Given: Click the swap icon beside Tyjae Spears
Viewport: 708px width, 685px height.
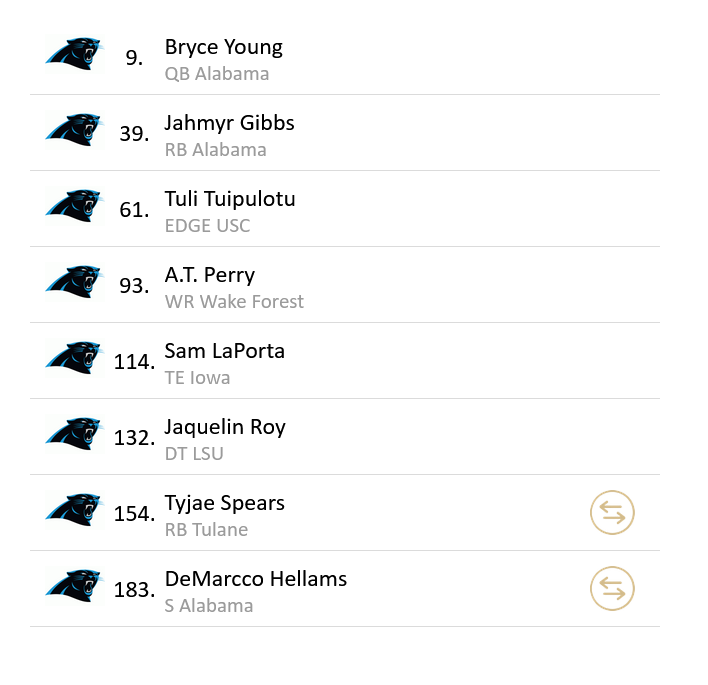Looking at the screenshot, I should pos(612,513).
